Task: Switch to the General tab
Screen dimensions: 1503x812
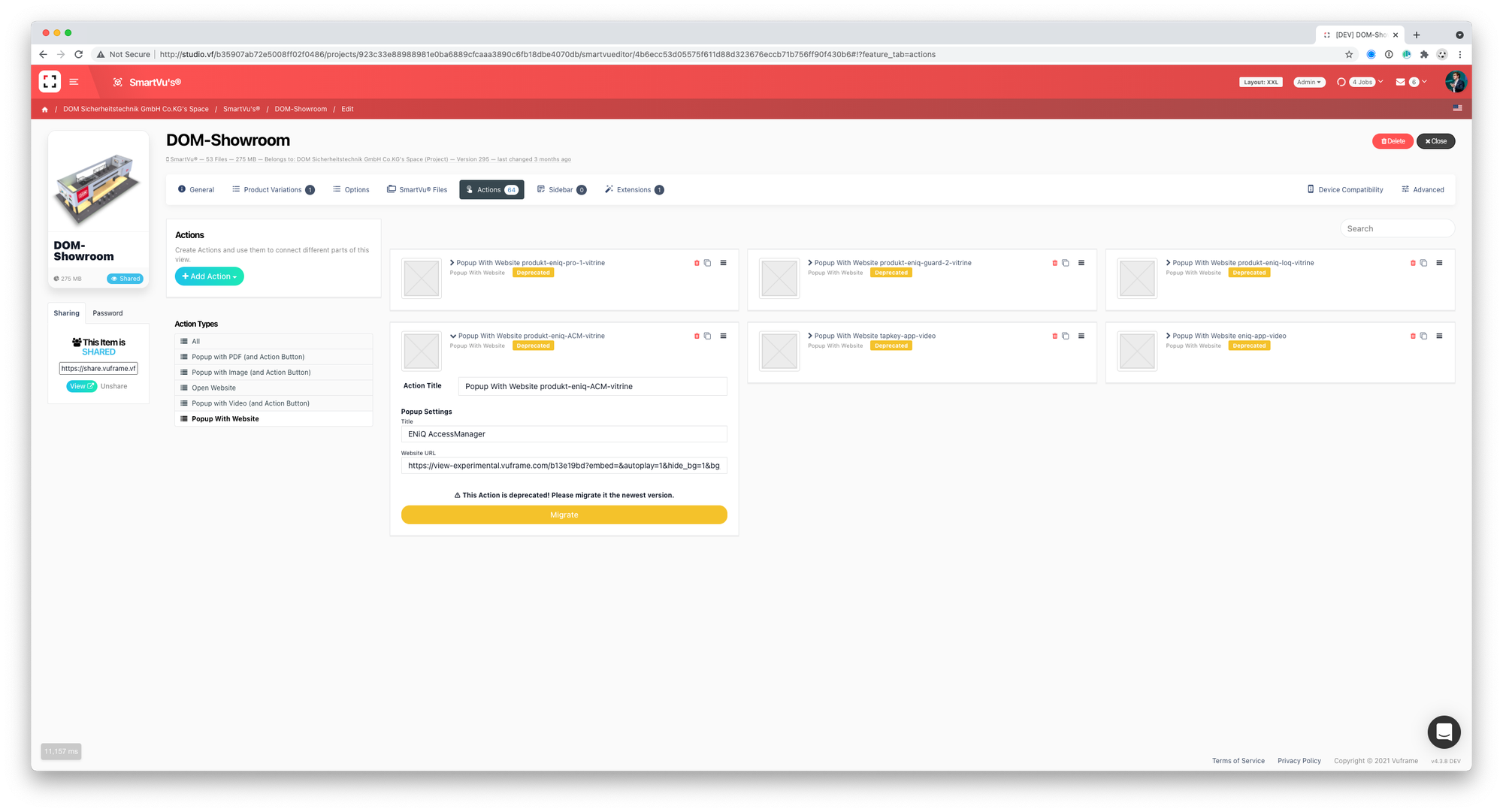Action: (x=196, y=190)
